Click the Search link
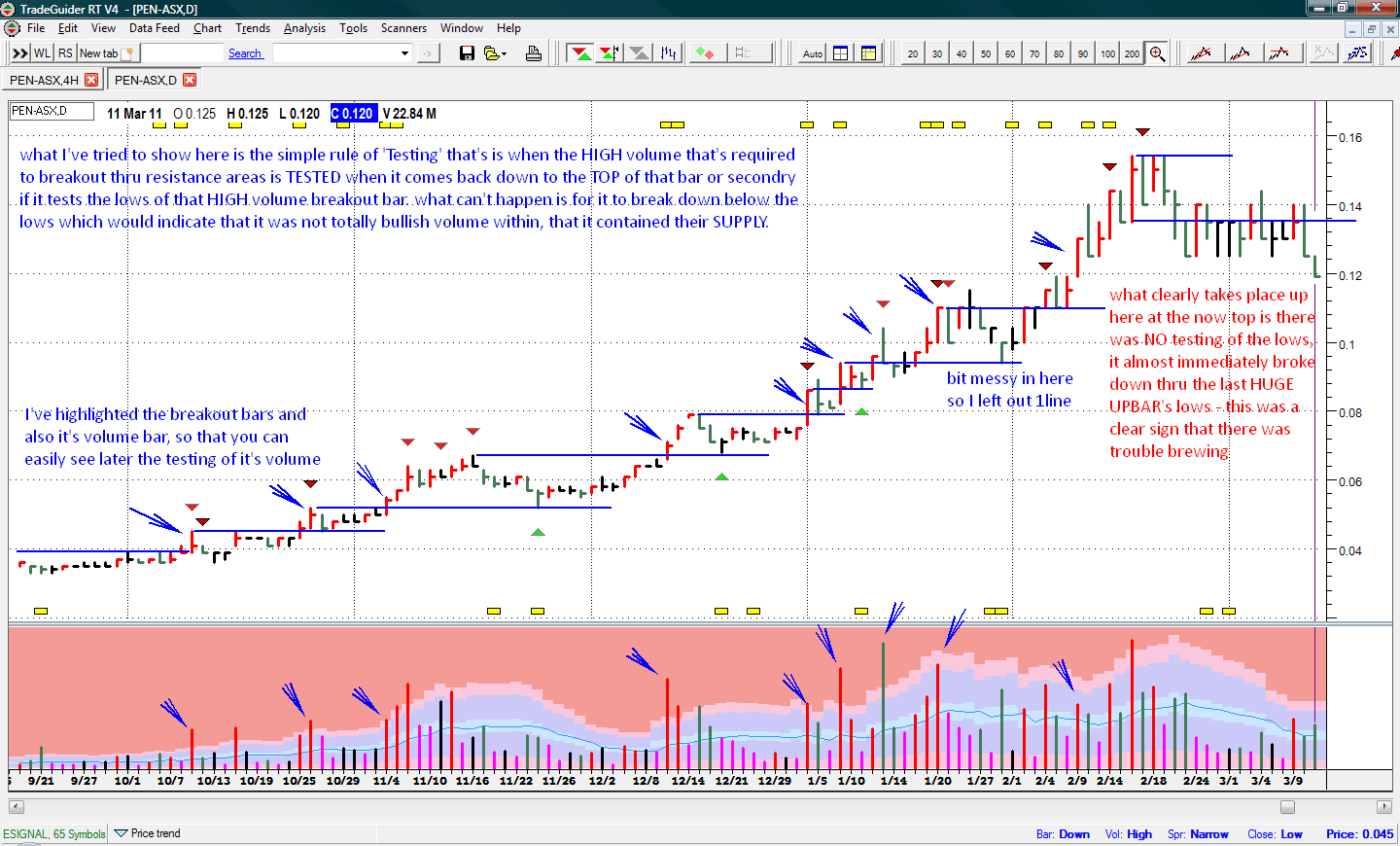The height and width of the screenshot is (846, 1400). 245,53
